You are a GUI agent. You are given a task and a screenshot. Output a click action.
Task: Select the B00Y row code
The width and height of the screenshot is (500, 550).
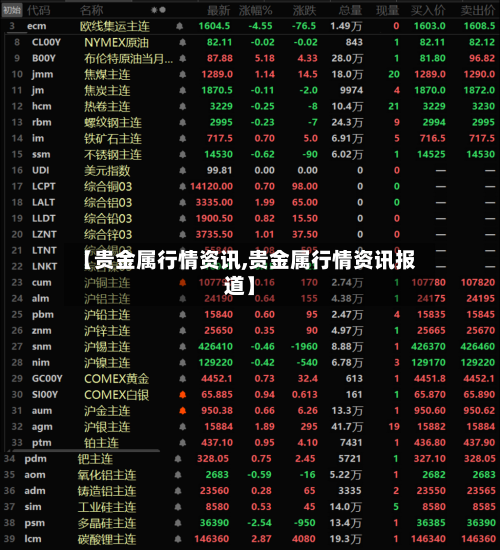pos(44,58)
